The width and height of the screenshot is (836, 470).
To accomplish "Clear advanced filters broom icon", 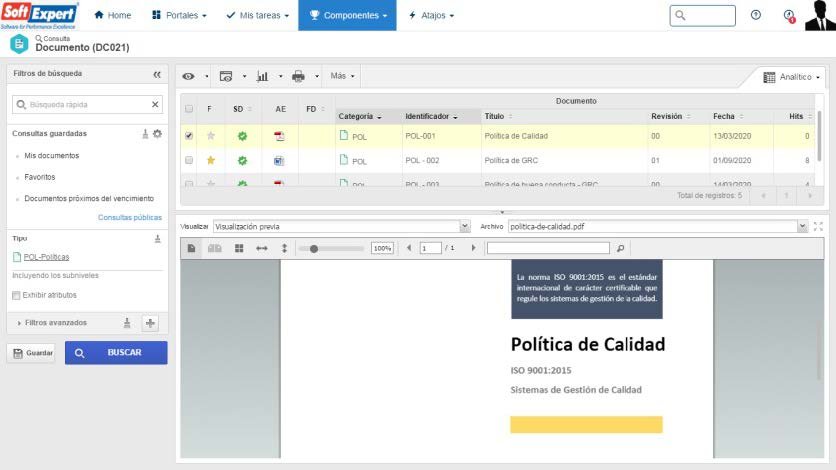I will (127, 322).
